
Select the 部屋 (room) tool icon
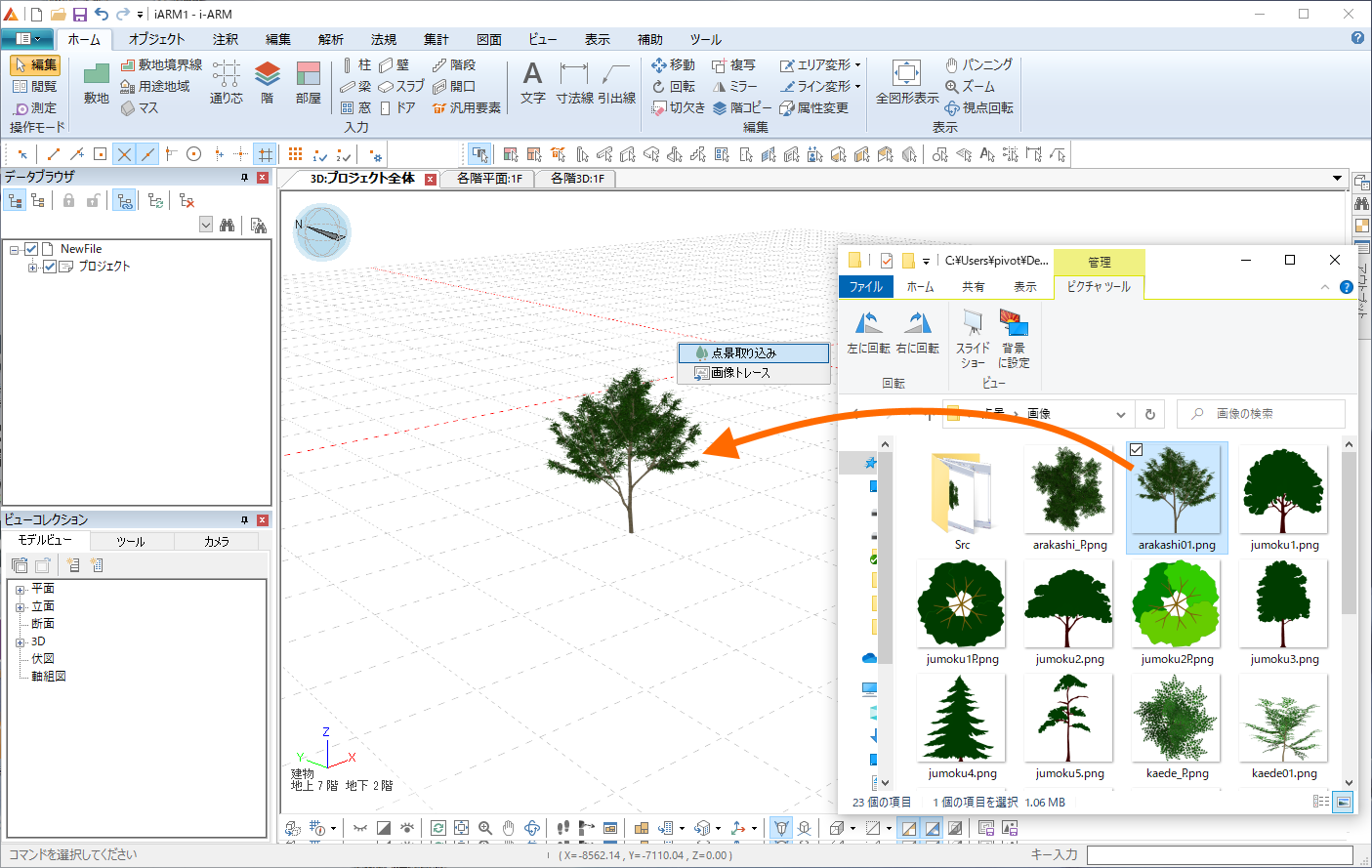(308, 76)
